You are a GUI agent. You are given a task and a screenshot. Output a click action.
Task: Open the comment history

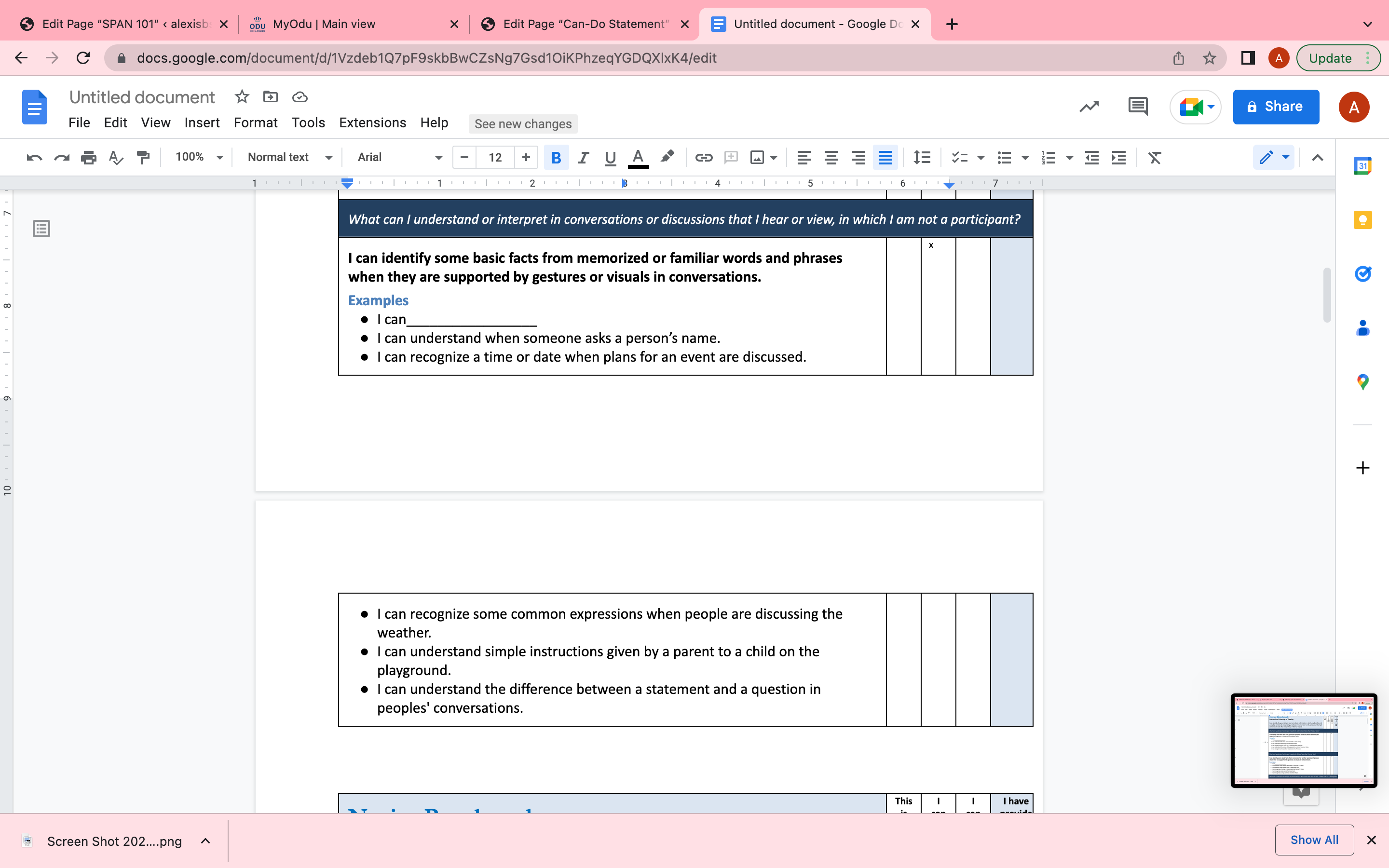1138,107
